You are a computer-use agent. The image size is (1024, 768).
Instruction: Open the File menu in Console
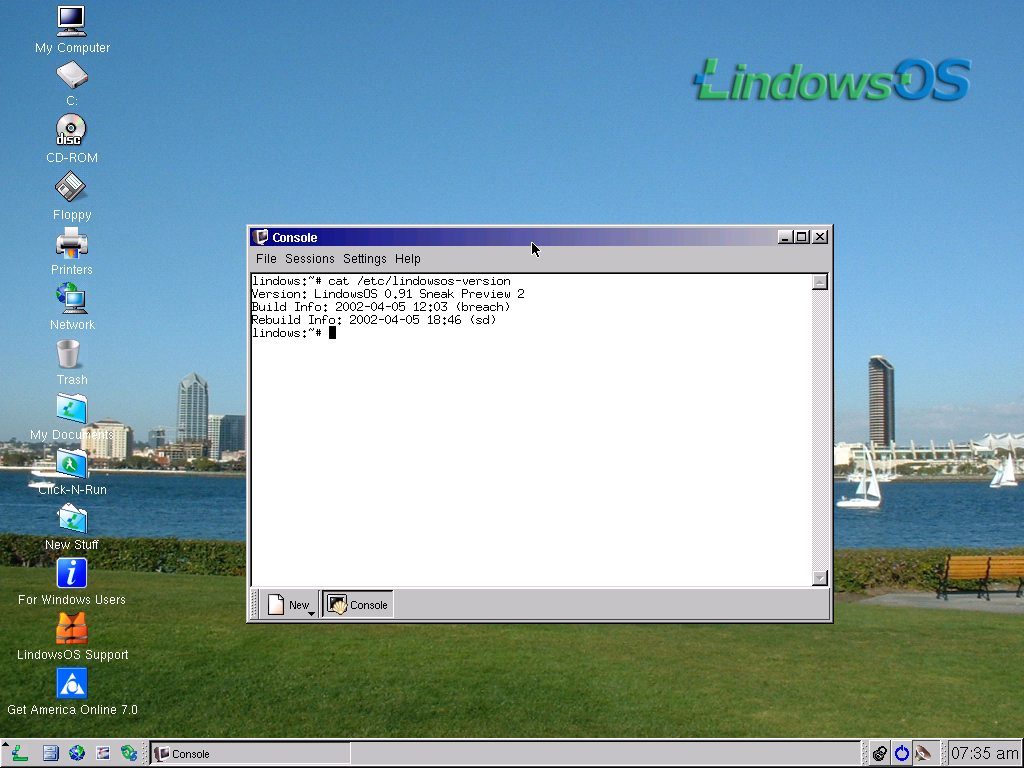[266, 259]
